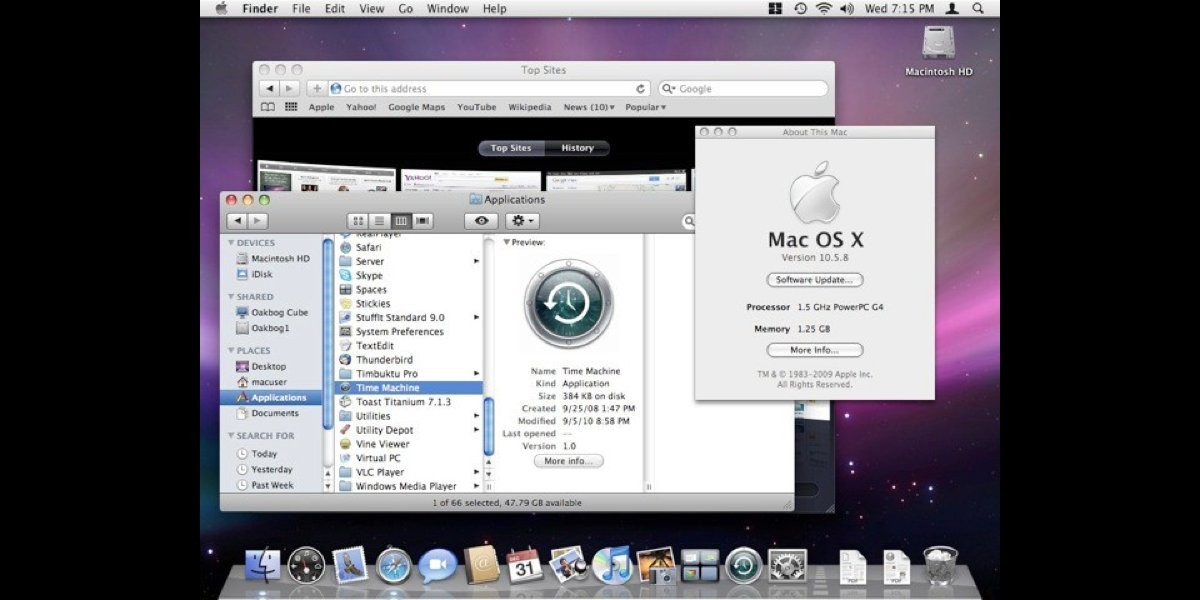1200x600 pixels.
Task: Switch Finder to list view
Action: pos(379,221)
